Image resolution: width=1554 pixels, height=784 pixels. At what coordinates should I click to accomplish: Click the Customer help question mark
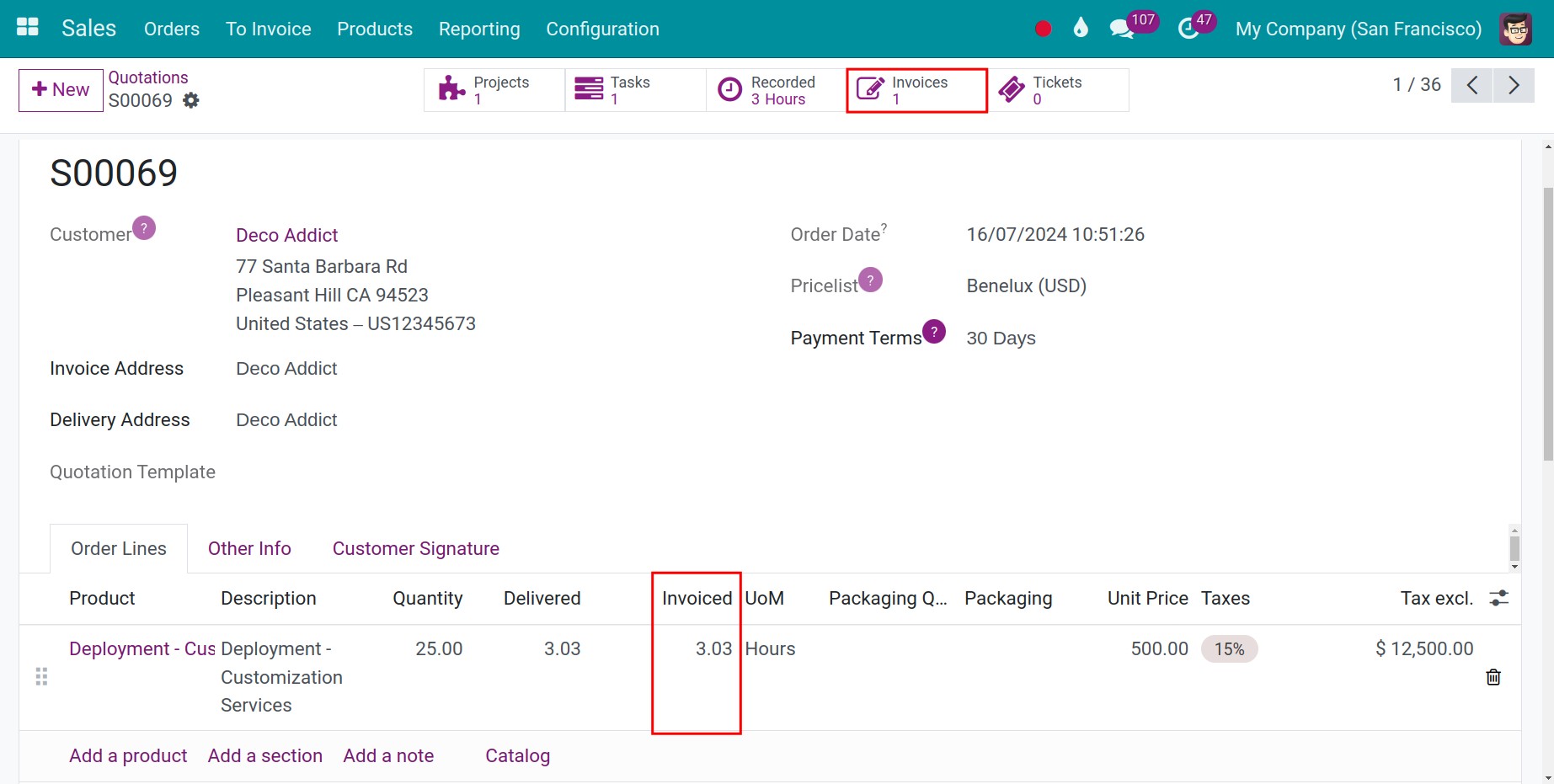[144, 228]
